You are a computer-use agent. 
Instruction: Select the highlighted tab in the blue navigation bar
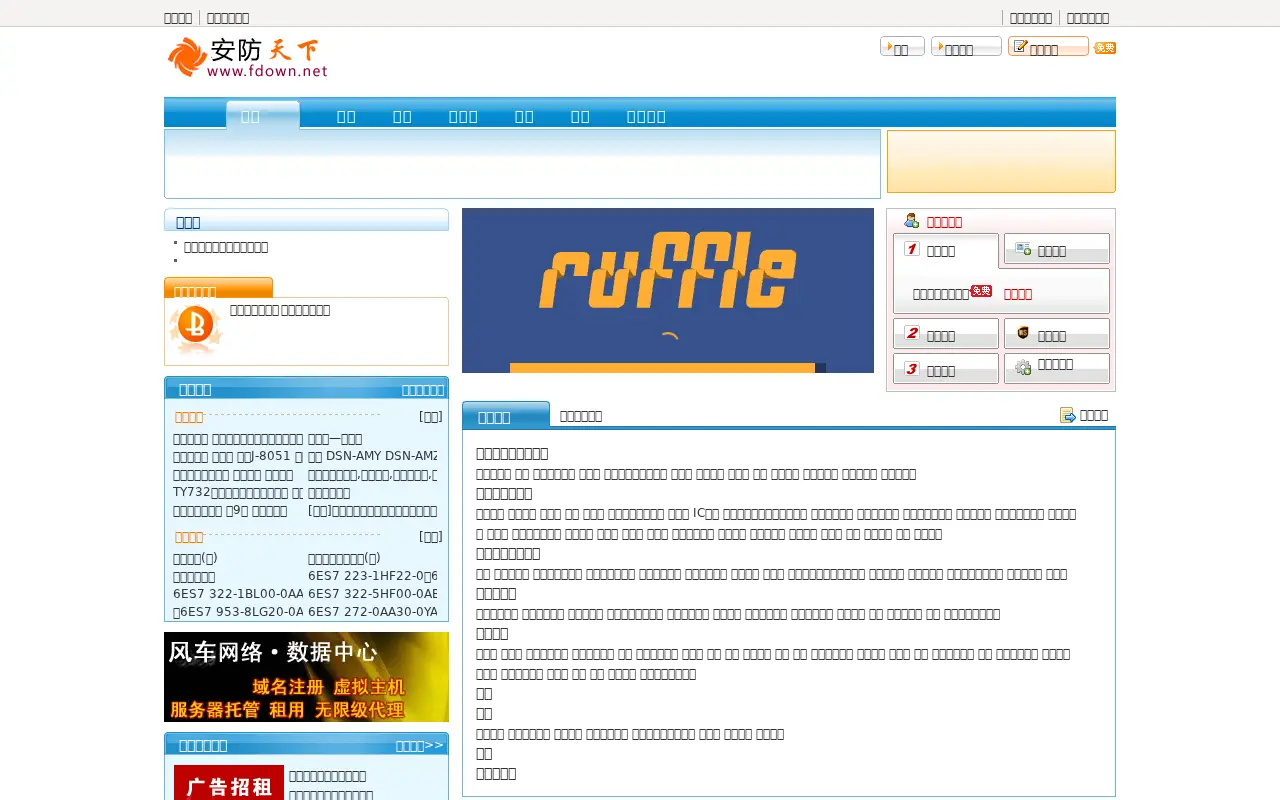(x=262, y=115)
